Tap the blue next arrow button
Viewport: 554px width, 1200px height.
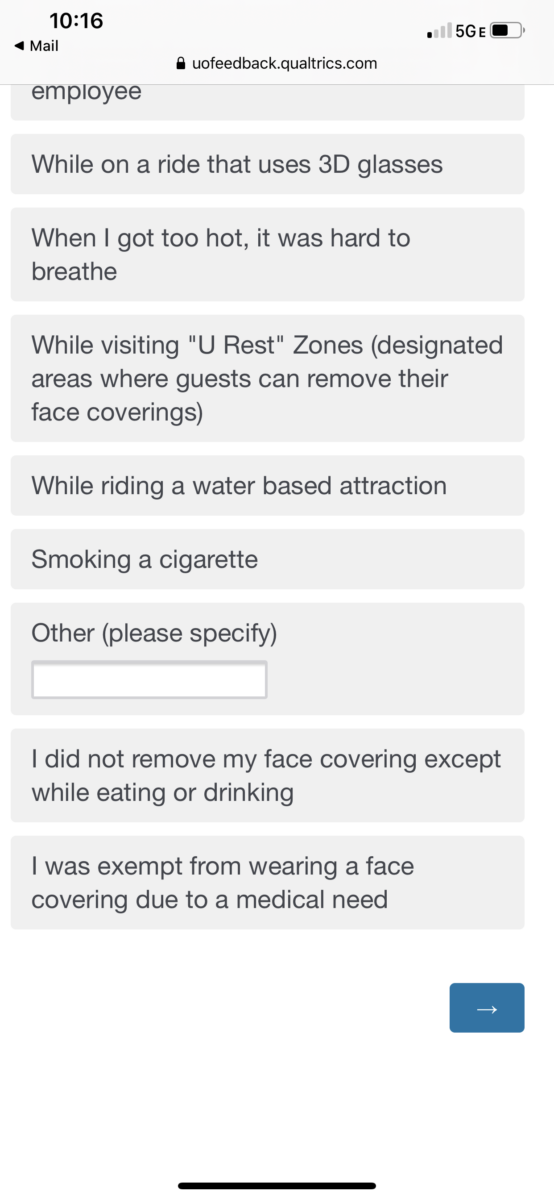[487, 1007]
